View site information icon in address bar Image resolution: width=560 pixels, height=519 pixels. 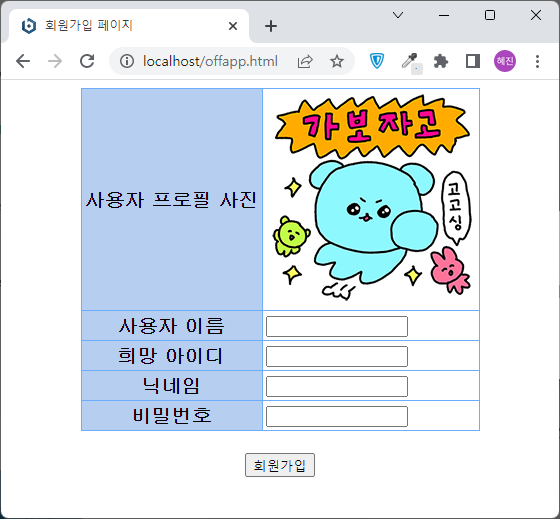tap(127, 61)
